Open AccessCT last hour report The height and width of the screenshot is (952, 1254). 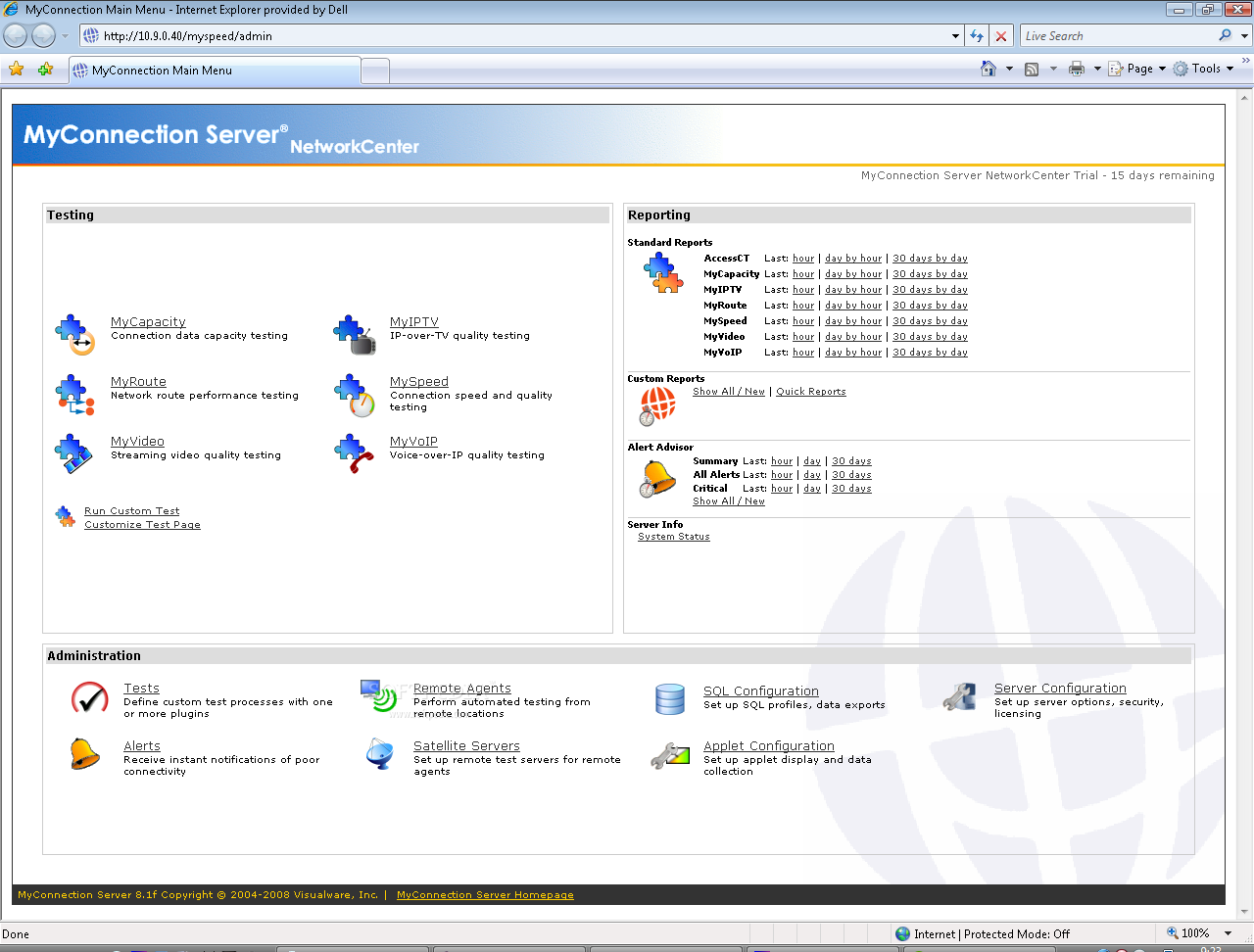point(803,259)
